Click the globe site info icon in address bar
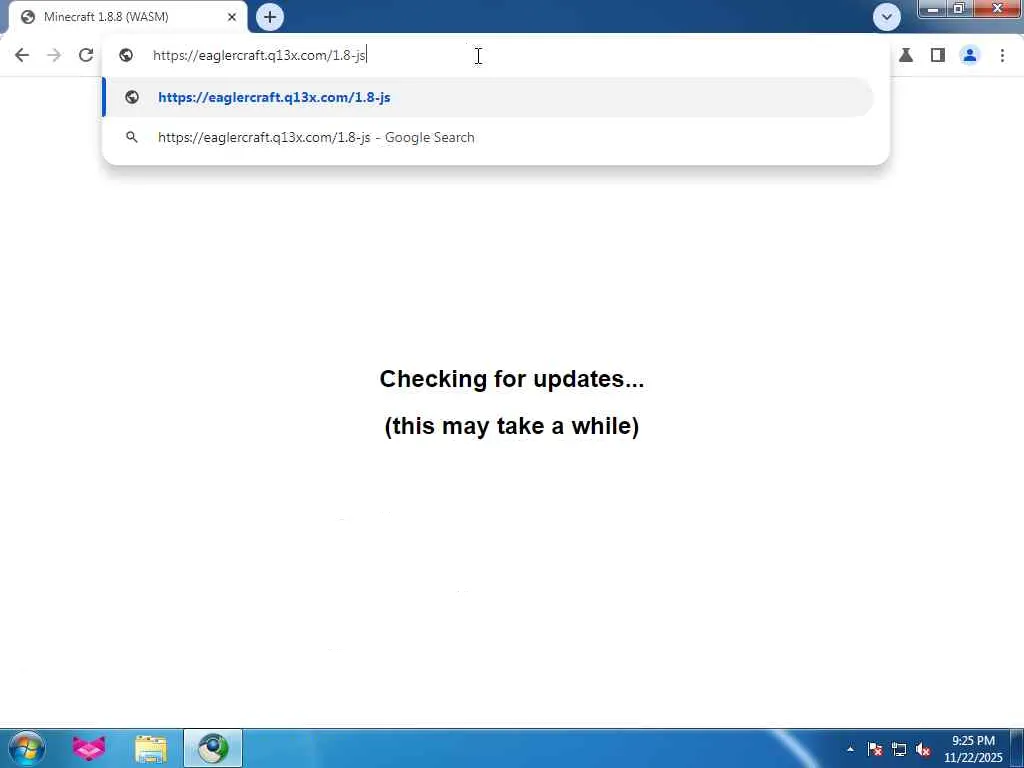This screenshot has width=1024, height=768. pos(126,56)
